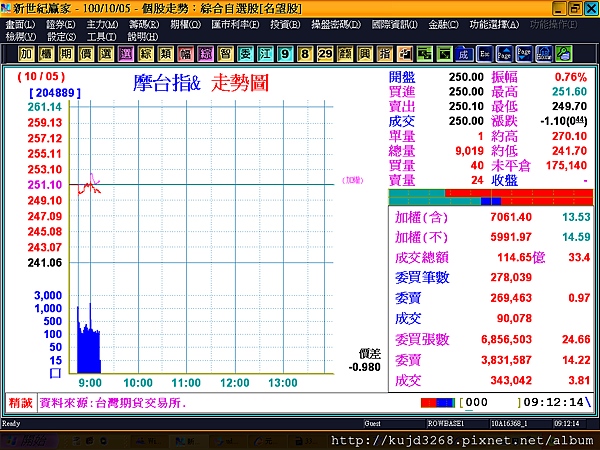Image resolution: width=600 pixels, height=450 pixels.
Task: Click the magenta 選 toolbar icon
Action: tap(126, 54)
